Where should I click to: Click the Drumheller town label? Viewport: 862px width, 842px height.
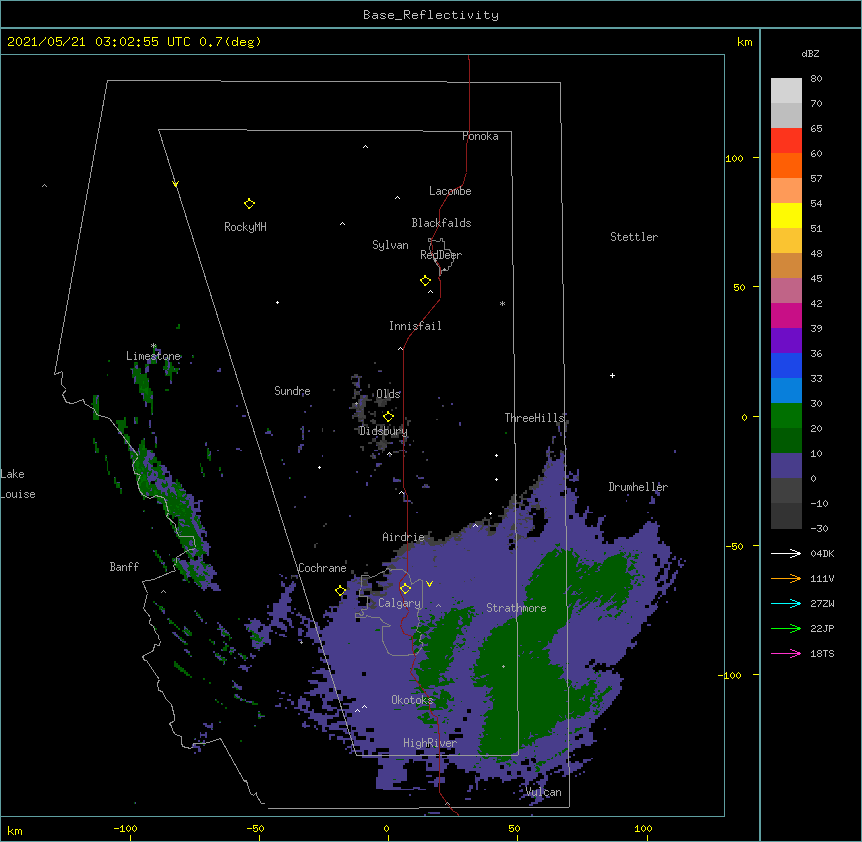click(638, 487)
